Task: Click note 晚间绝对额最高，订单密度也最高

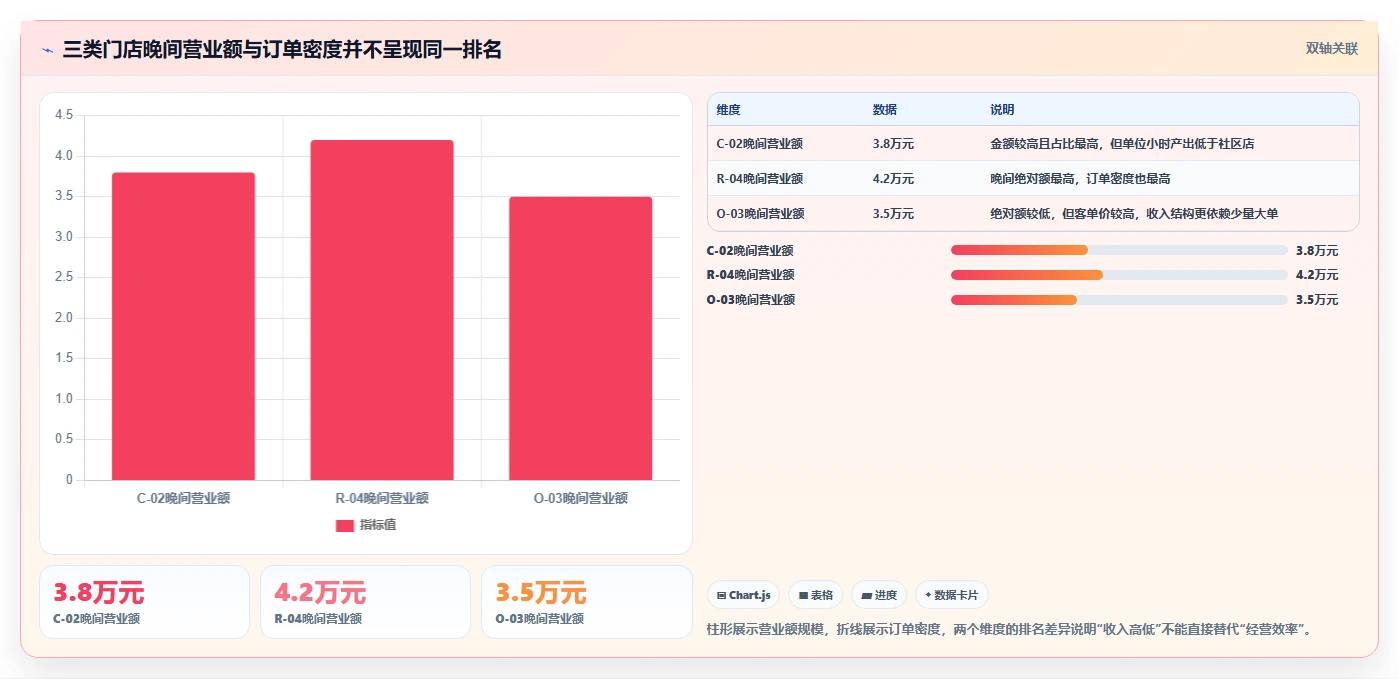Action: pos(1080,179)
